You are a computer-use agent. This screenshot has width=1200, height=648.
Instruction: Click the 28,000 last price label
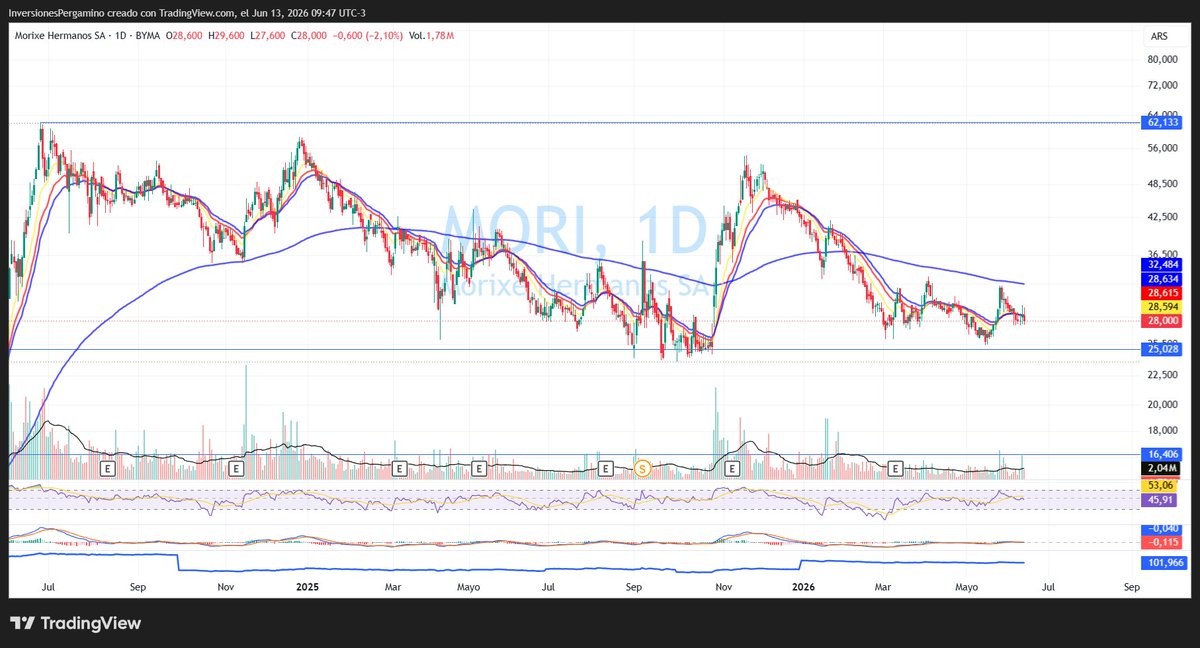[x=1160, y=320]
